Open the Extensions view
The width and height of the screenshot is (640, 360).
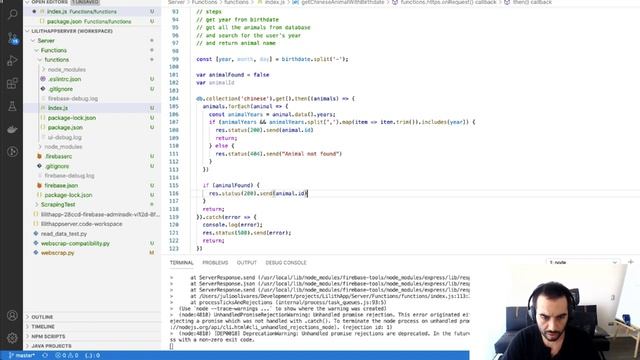pyautogui.click(x=12, y=84)
